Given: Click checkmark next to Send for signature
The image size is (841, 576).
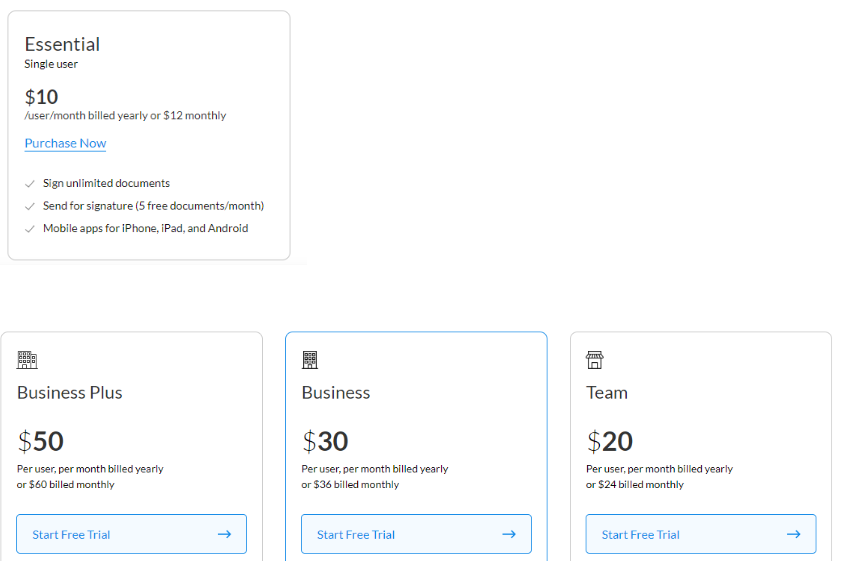Looking at the screenshot, I should click(x=30, y=206).
